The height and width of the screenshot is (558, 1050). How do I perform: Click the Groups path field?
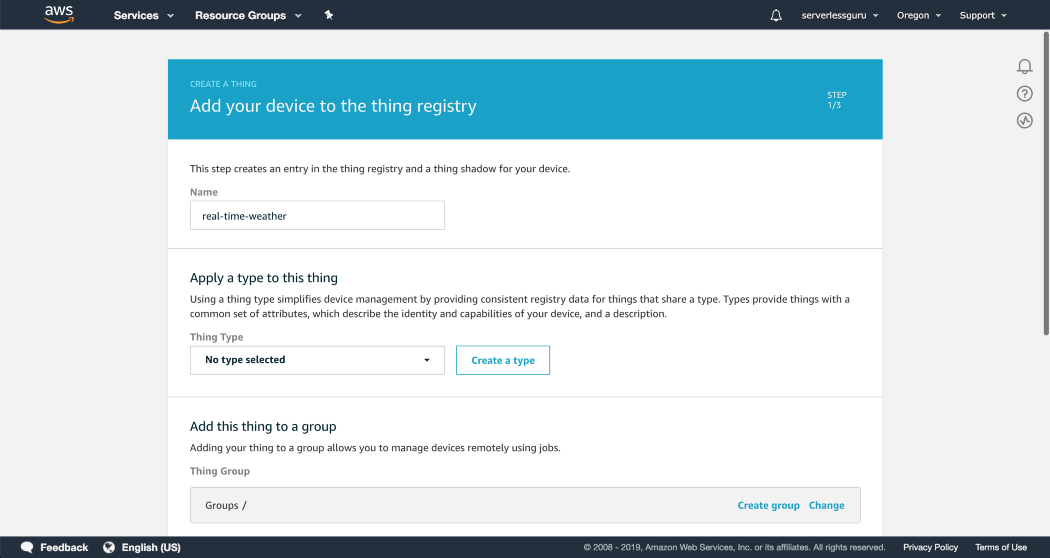(525, 505)
